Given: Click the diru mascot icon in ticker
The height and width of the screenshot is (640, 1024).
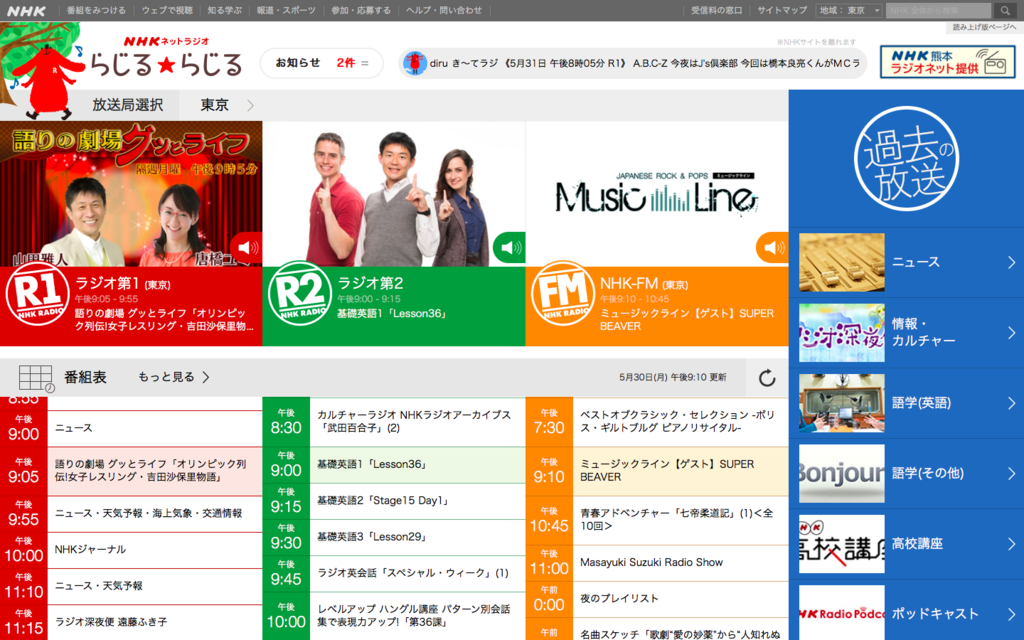Looking at the screenshot, I should click(414, 63).
